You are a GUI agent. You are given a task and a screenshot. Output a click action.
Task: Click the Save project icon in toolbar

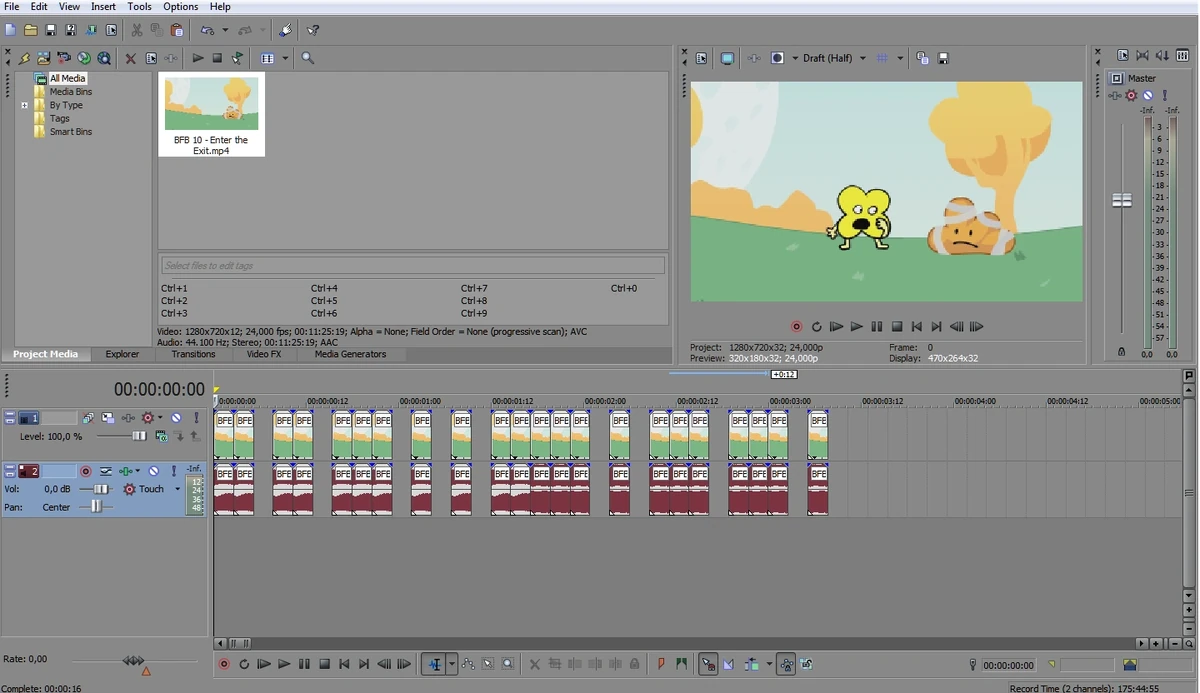[50, 30]
